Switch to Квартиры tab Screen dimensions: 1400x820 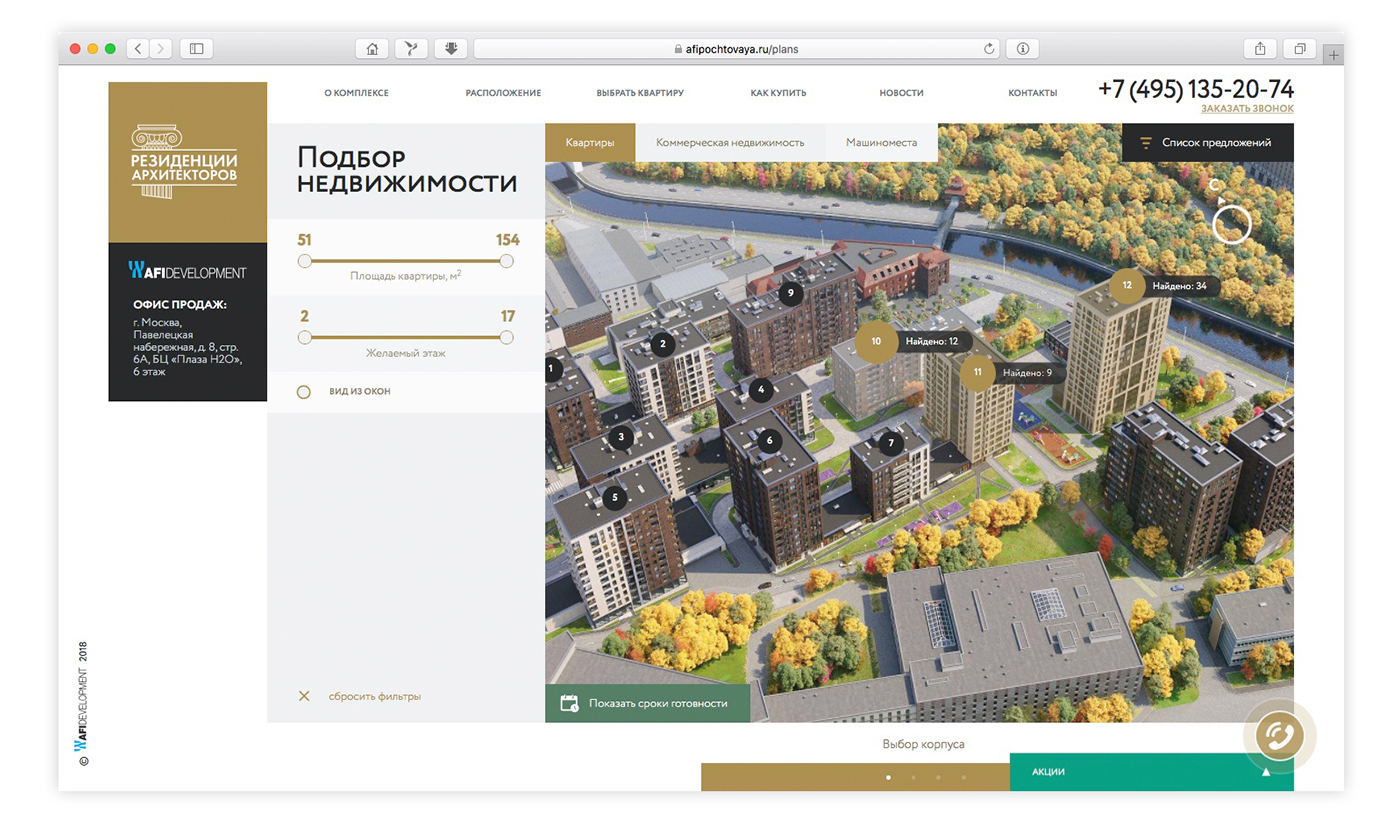coord(590,142)
